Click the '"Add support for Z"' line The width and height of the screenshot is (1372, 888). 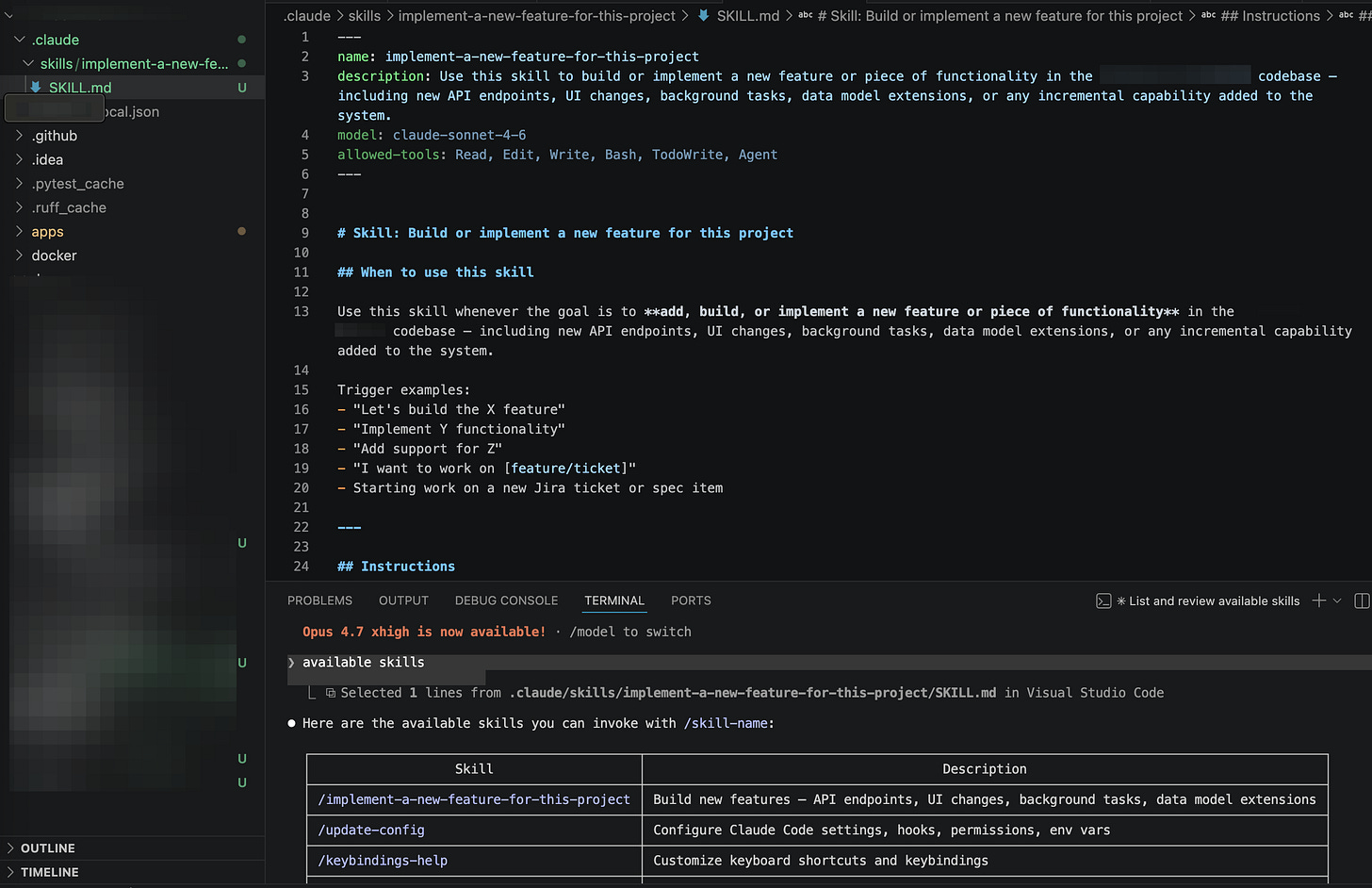click(x=420, y=449)
